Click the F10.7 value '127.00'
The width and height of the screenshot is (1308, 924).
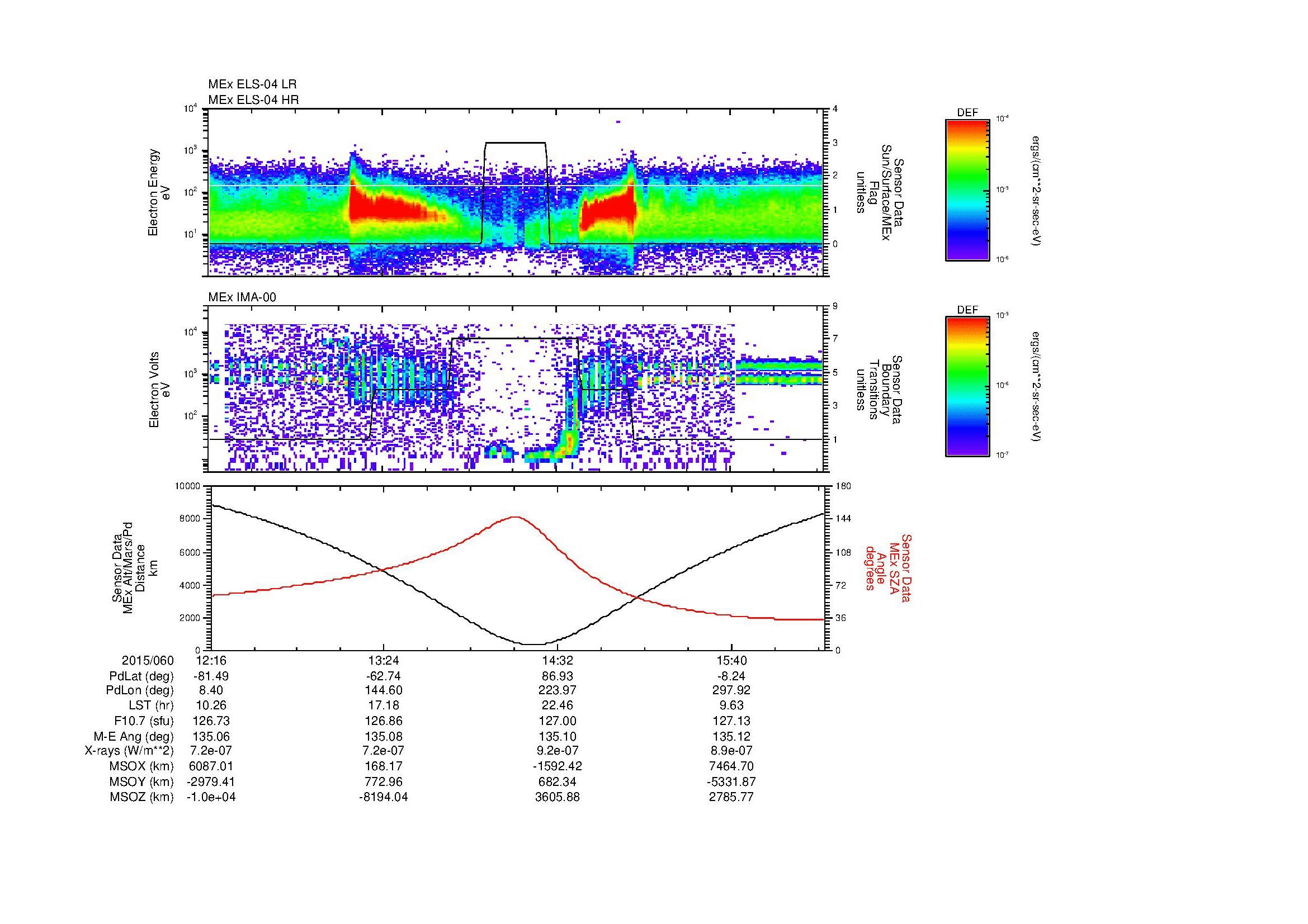(x=558, y=721)
